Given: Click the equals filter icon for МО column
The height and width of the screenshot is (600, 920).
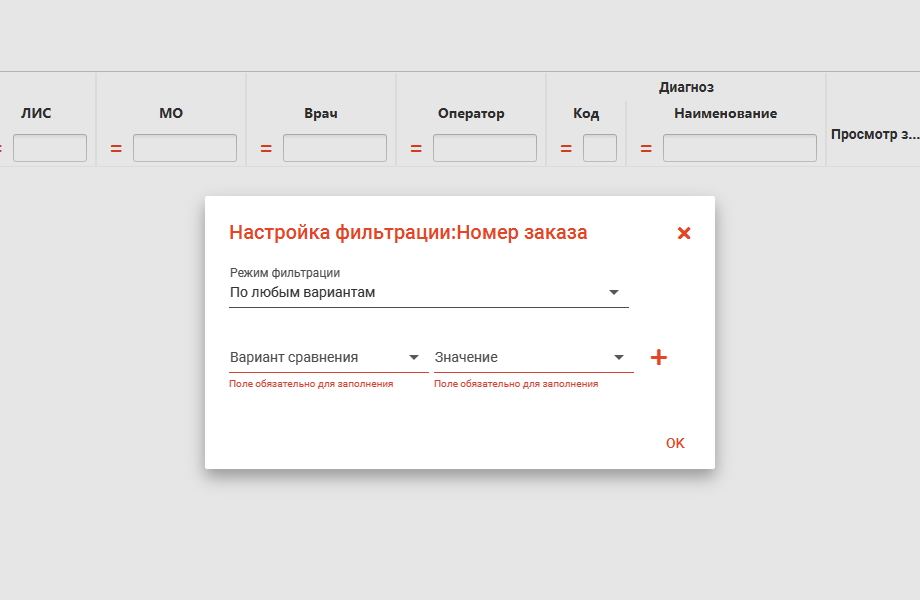Looking at the screenshot, I should [x=116, y=149].
